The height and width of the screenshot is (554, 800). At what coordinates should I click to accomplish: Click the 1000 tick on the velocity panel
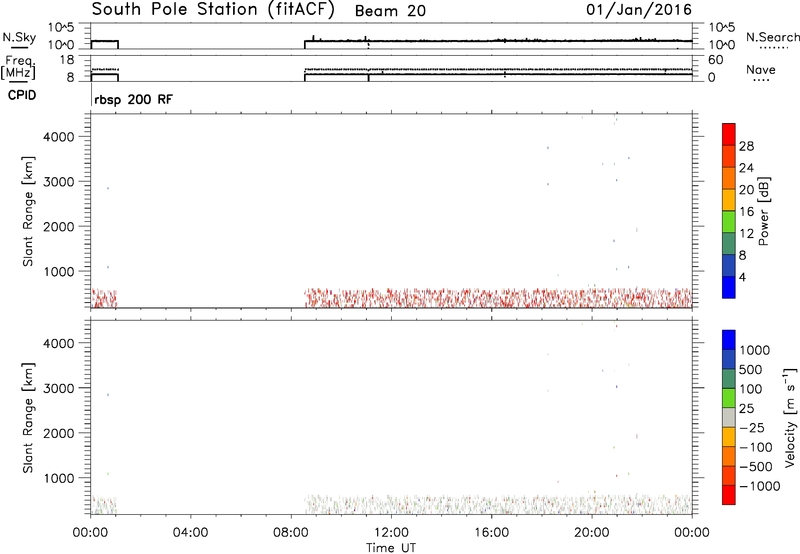(x=59, y=478)
